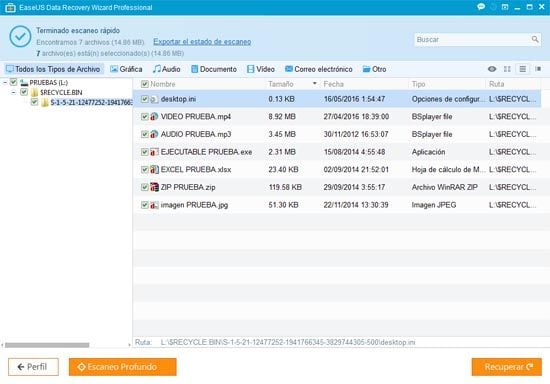Click the 16/05/2016 1:54:47 date cell
Image resolution: width=550 pixels, height=384 pixels.
coord(354,99)
